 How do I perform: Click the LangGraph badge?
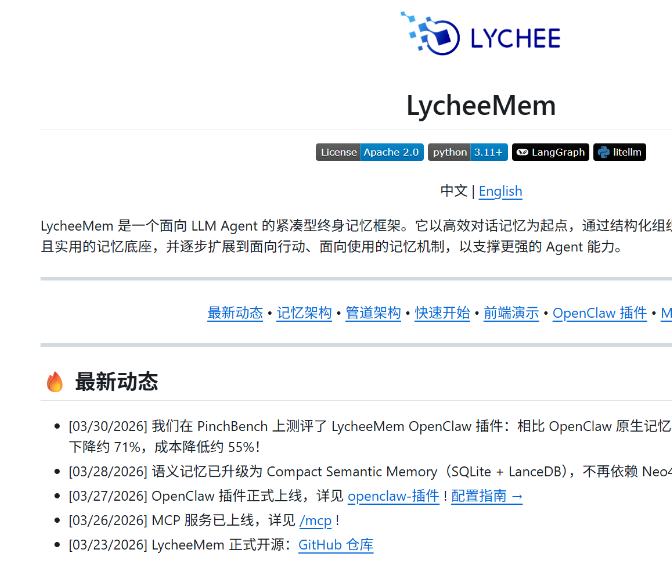tap(550, 152)
